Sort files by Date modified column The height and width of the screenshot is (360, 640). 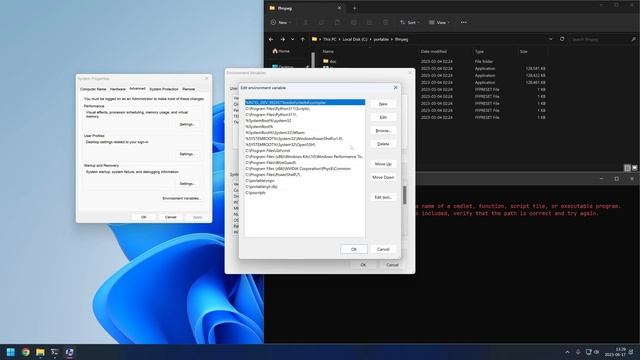click(433, 52)
